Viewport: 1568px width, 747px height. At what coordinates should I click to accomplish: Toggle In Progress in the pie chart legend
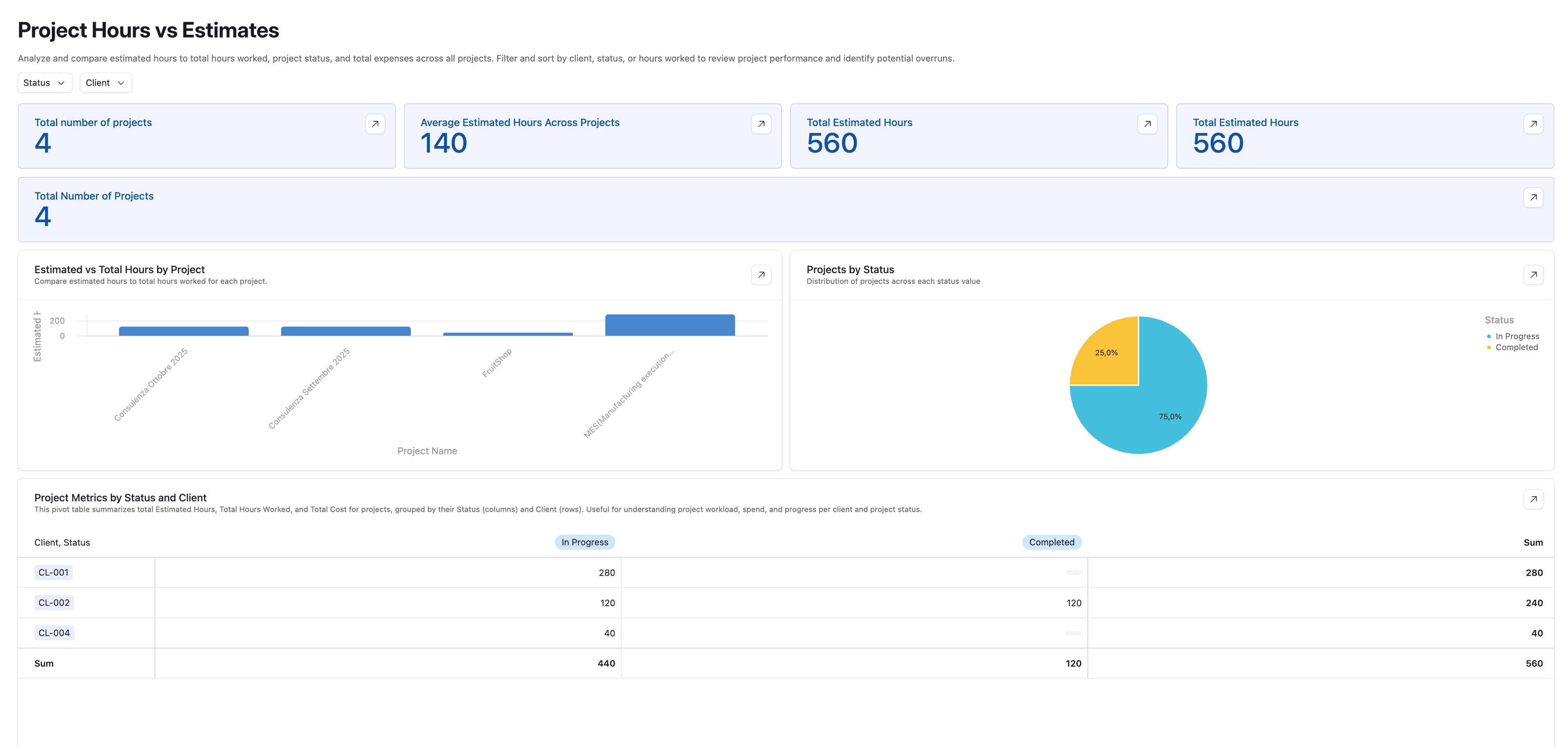pyautogui.click(x=1517, y=335)
